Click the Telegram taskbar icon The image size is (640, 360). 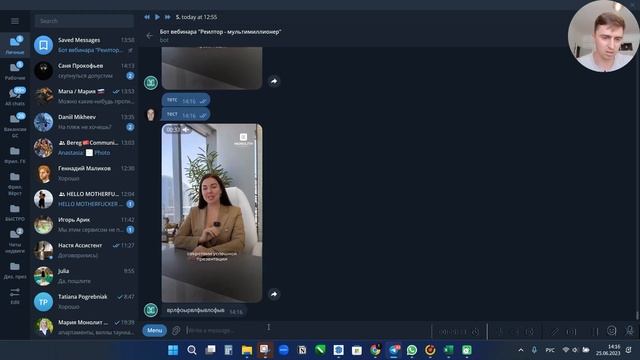394,350
